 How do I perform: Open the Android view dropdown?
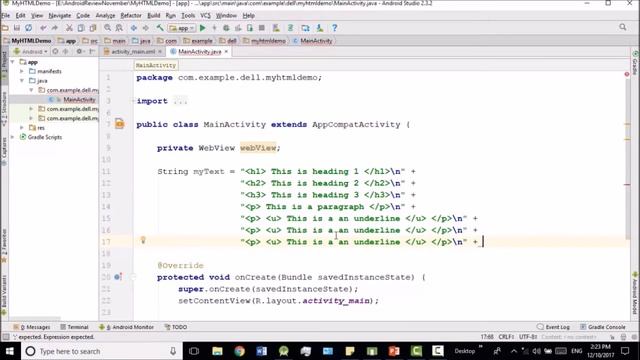pyautogui.click(x=31, y=52)
